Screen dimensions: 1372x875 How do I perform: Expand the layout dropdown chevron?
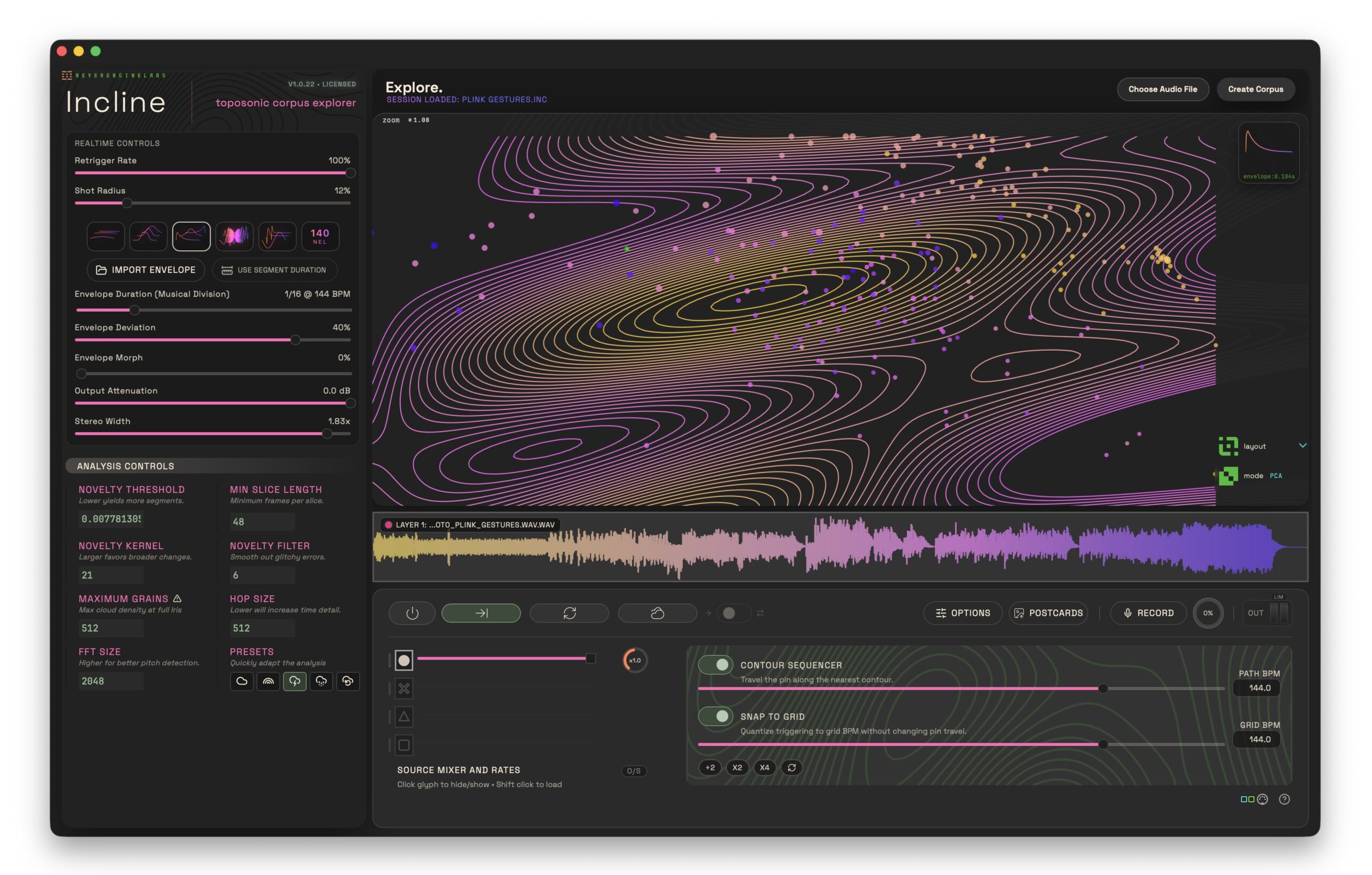click(x=1302, y=445)
